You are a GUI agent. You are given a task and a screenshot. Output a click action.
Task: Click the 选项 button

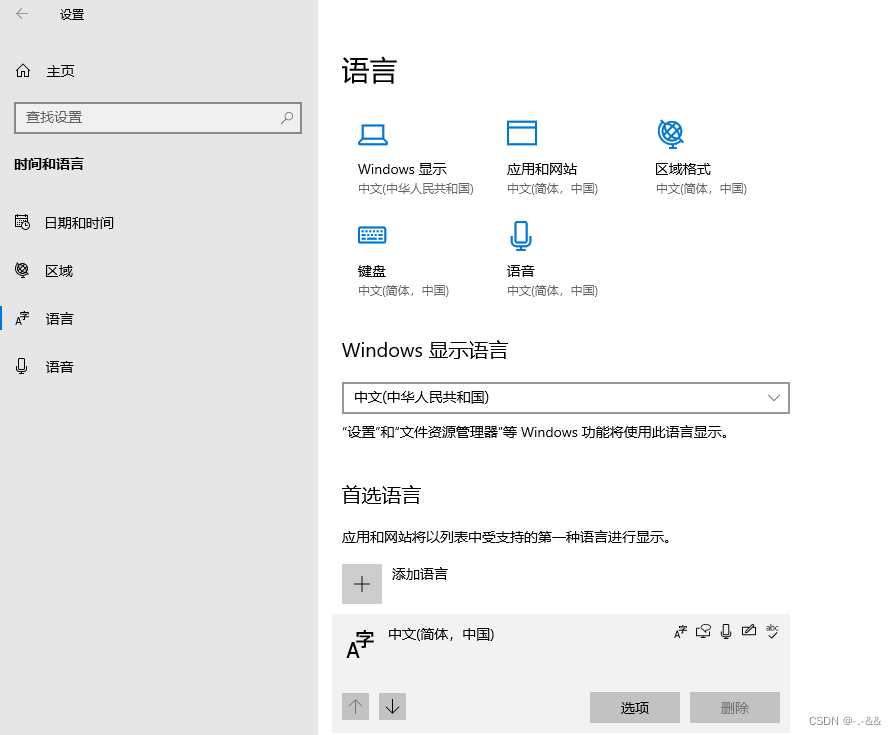635,708
